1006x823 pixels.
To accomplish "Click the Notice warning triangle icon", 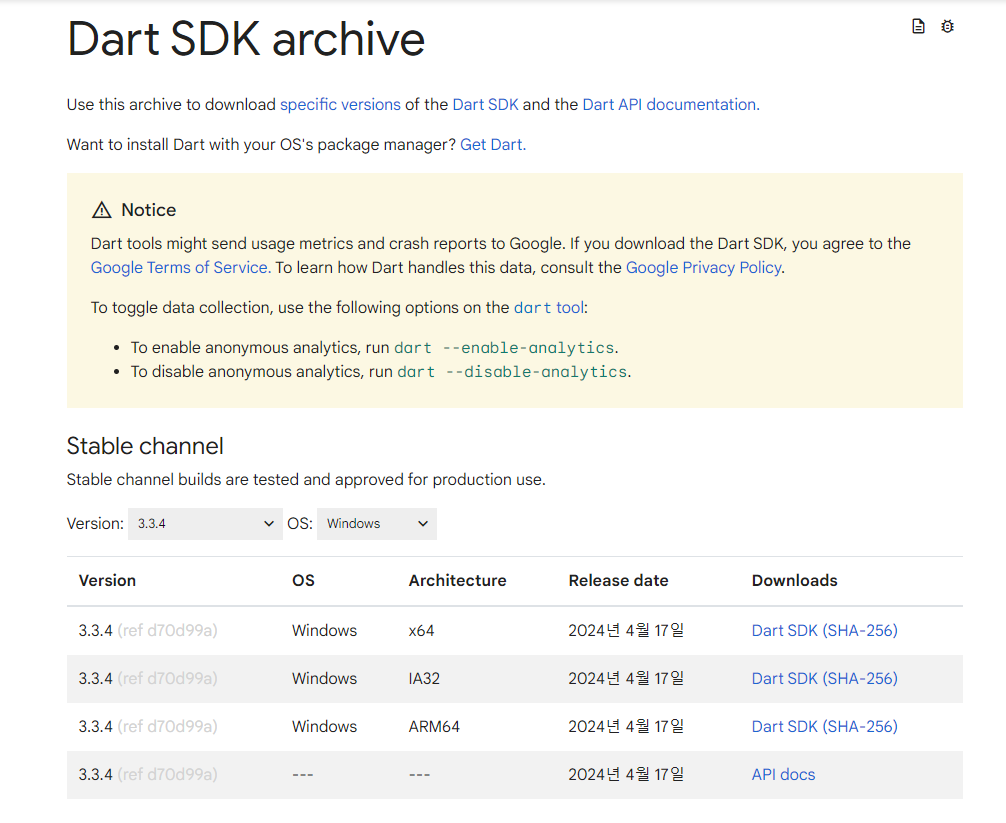I will click(x=101, y=210).
